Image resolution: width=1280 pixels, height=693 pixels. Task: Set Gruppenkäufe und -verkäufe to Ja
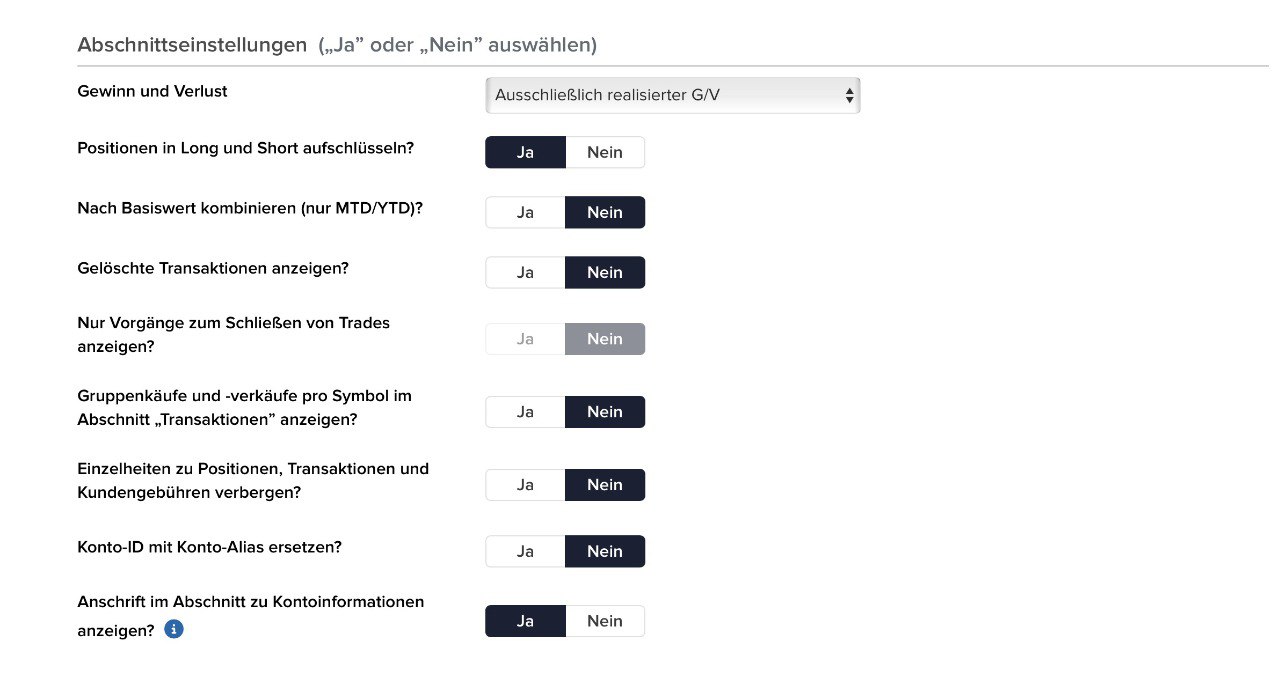(525, 412)
